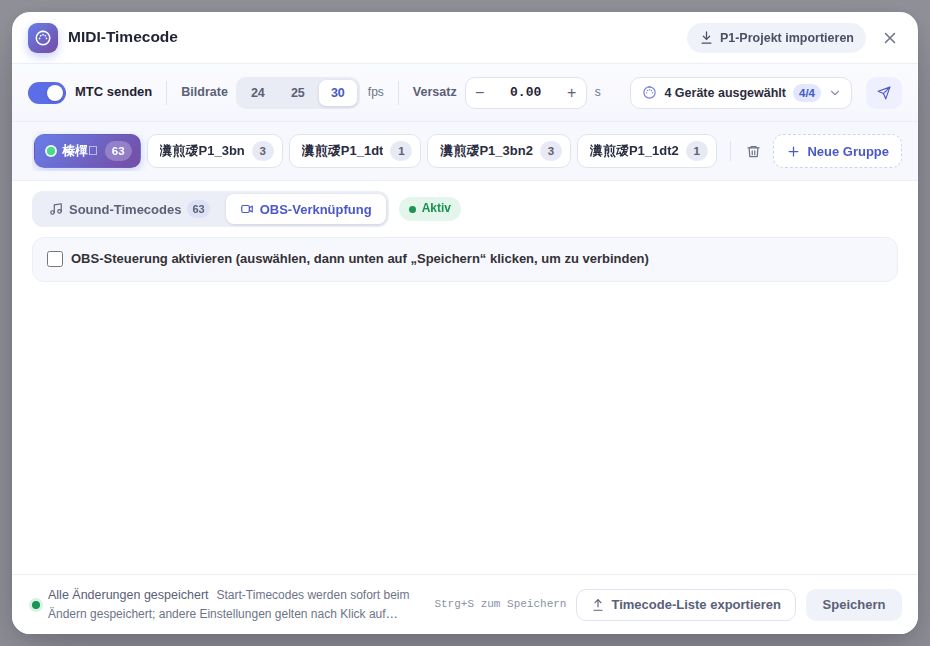This screenshot has height=646, width=930.
Task: Toggle the MTC senden switch
Action: pos(47,93)
